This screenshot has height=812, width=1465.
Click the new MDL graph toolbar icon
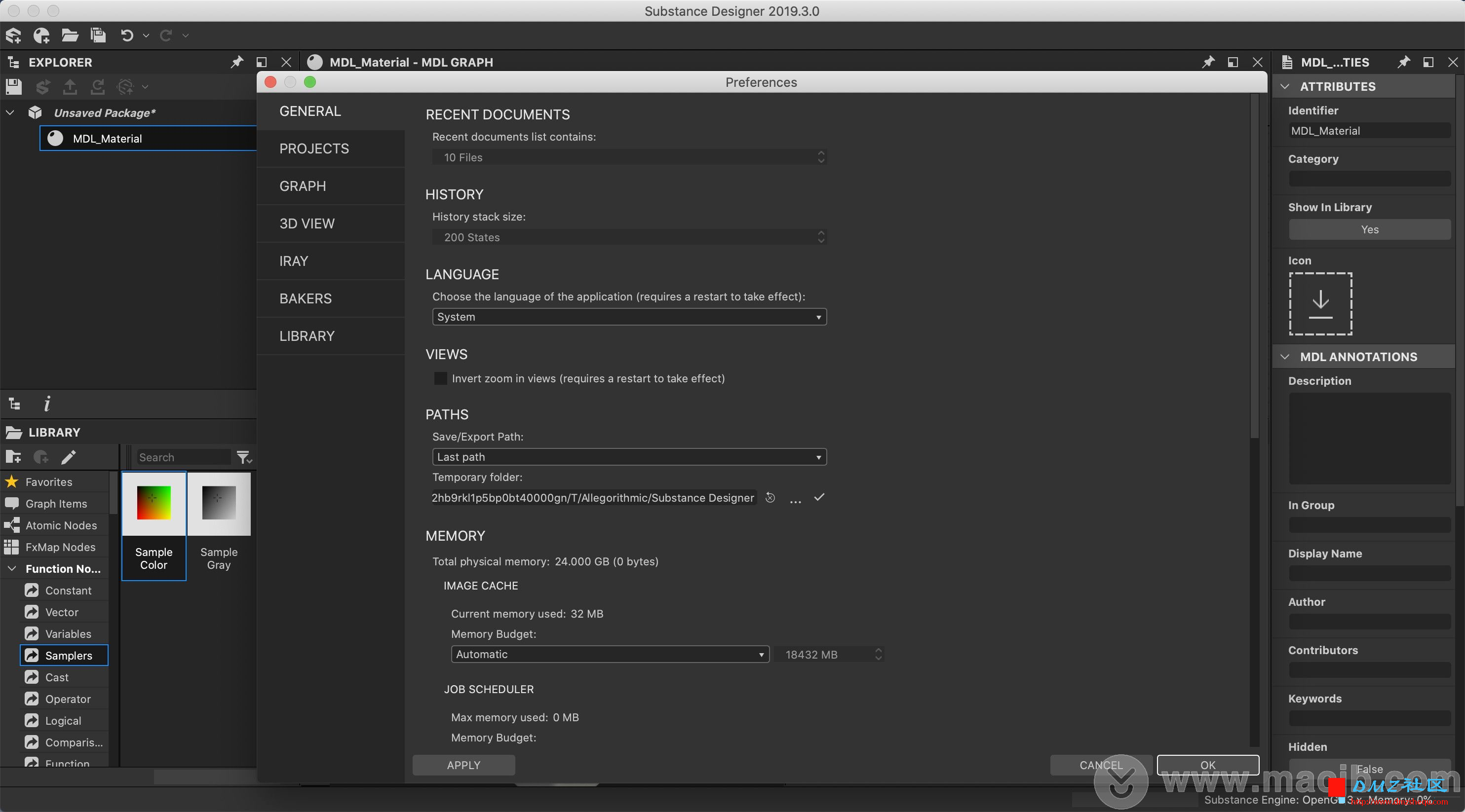[x=41, y=36]
